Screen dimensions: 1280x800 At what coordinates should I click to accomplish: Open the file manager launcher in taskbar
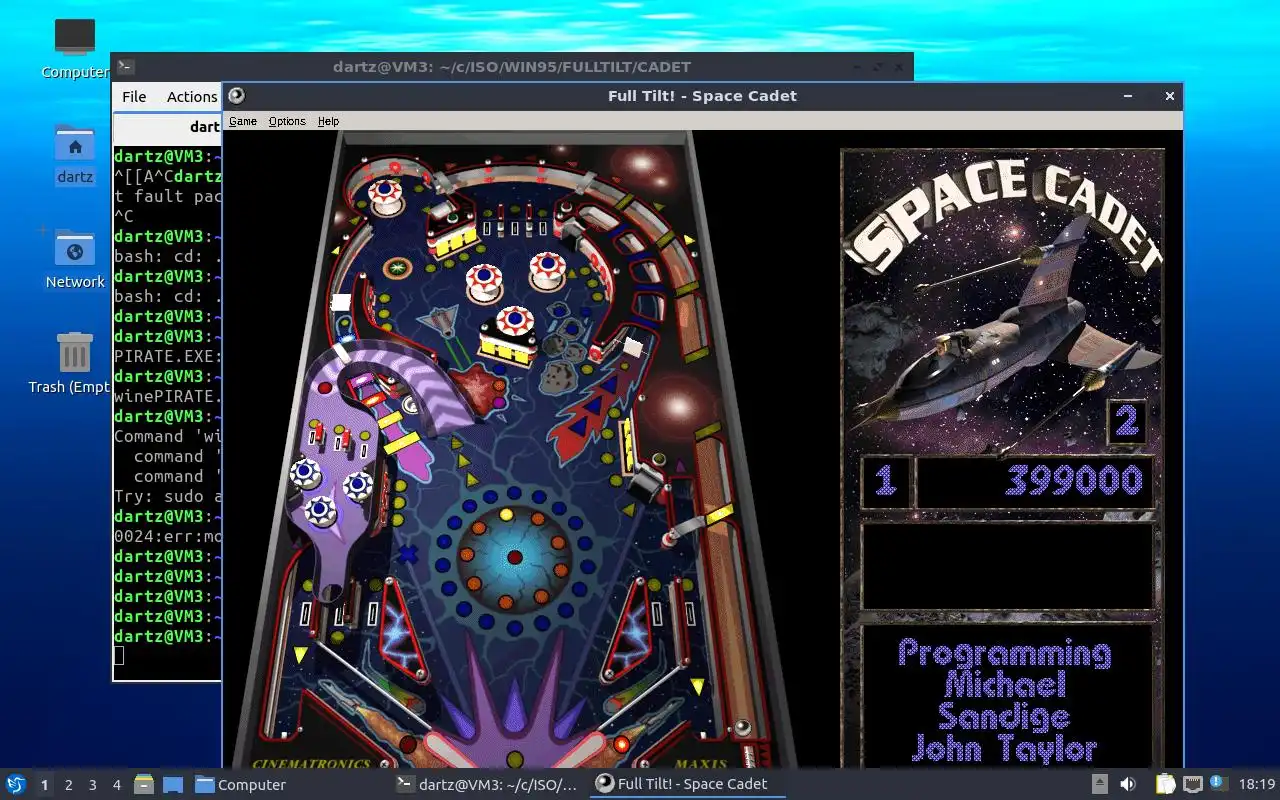[144, 785]
